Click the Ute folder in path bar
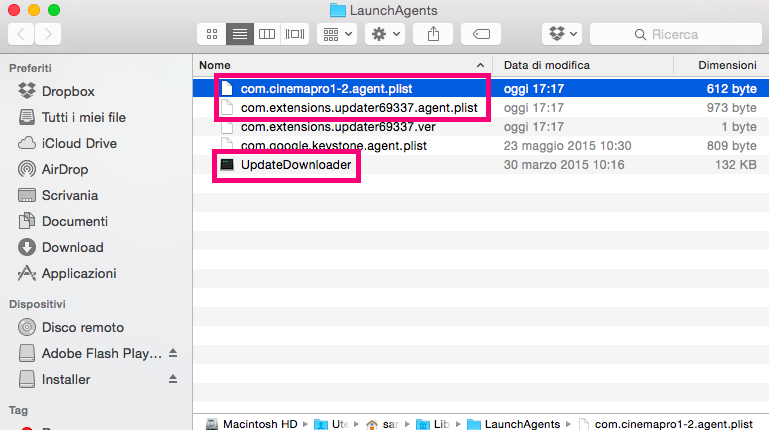The image size is (769, 430). point(331,424)
